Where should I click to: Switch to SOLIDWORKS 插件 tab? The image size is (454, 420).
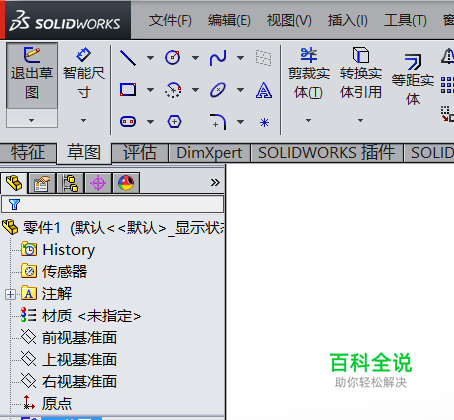327,153
